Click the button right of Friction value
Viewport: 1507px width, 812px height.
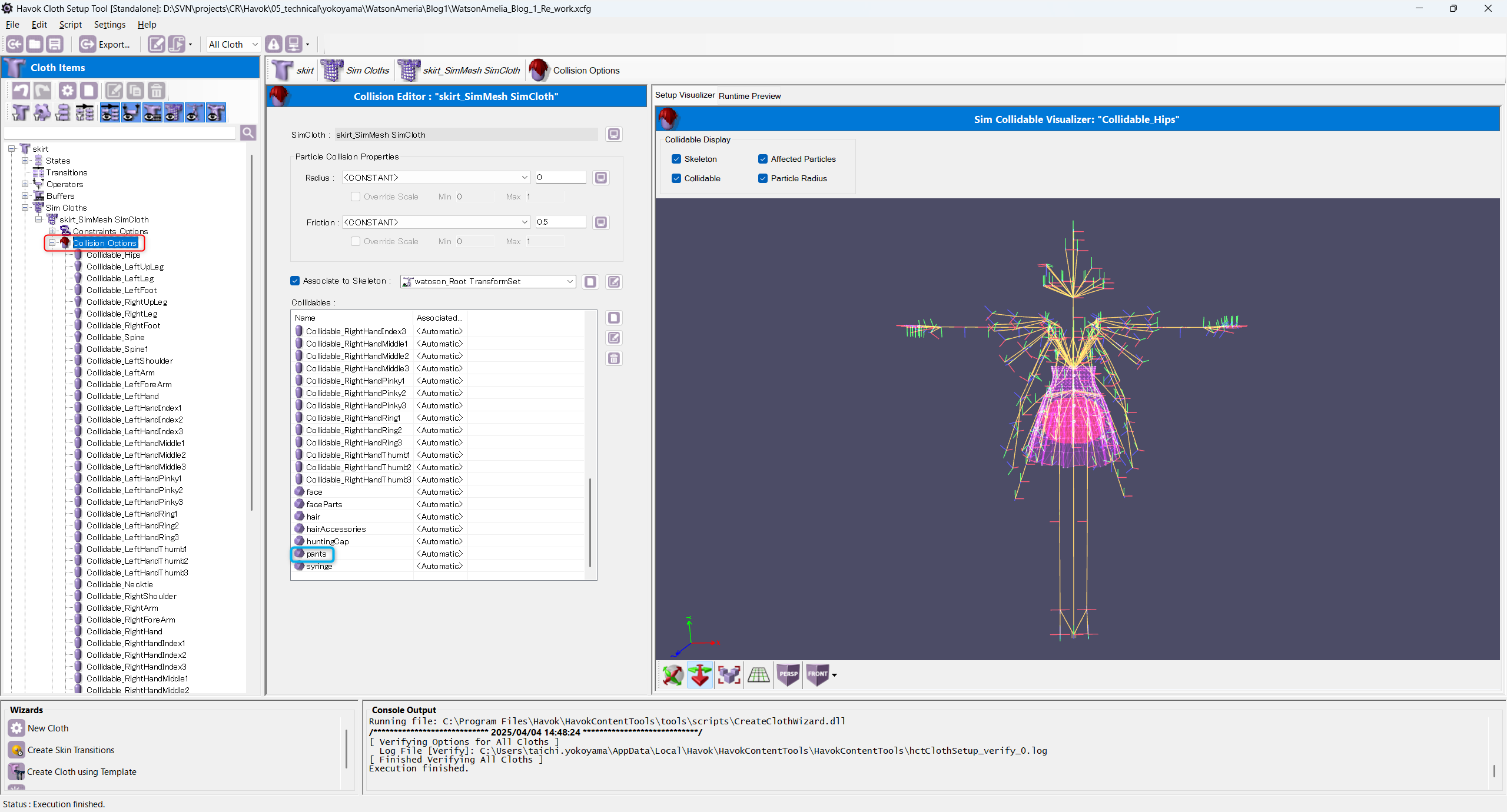coord(601,222)
